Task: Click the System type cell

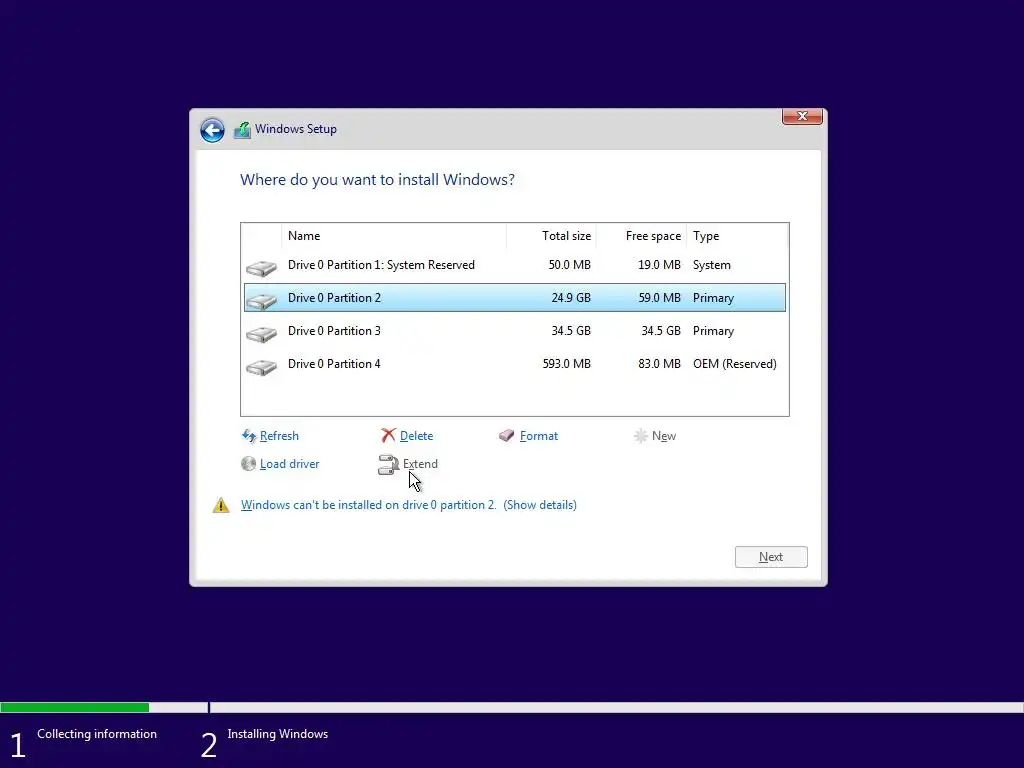Action: [x=712, y=265]
